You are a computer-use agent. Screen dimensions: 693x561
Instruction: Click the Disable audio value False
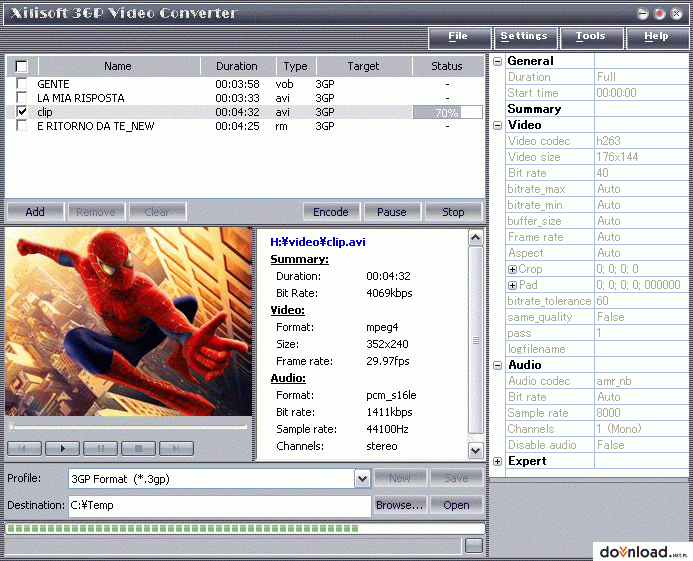click(610, 445)
